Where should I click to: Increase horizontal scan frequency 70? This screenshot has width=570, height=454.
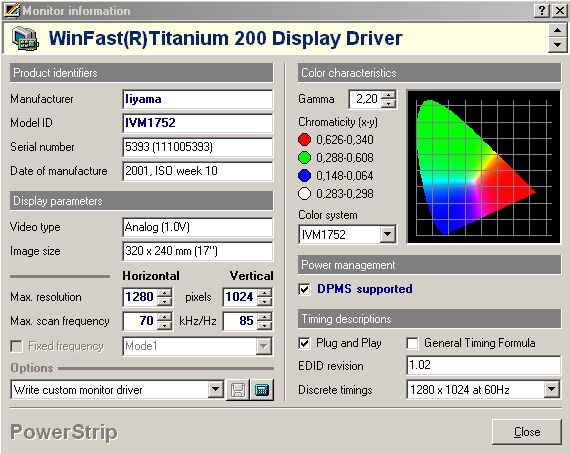pyautogui.click(x=165, y=317)
